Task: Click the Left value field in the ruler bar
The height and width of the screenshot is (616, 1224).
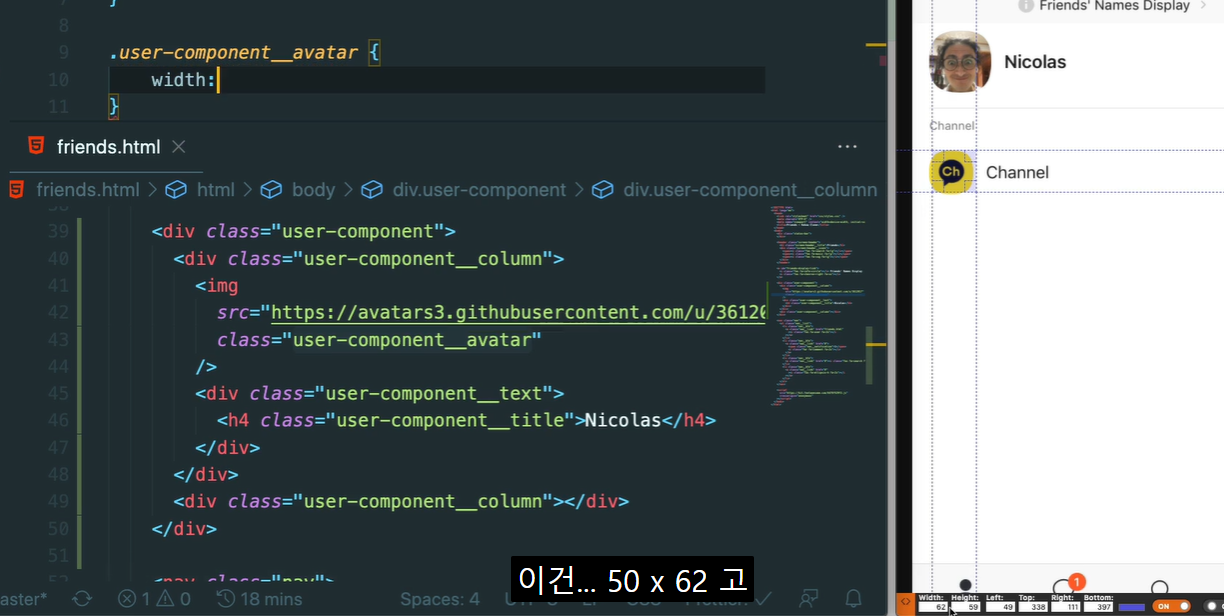Action: coord(1000,607)
